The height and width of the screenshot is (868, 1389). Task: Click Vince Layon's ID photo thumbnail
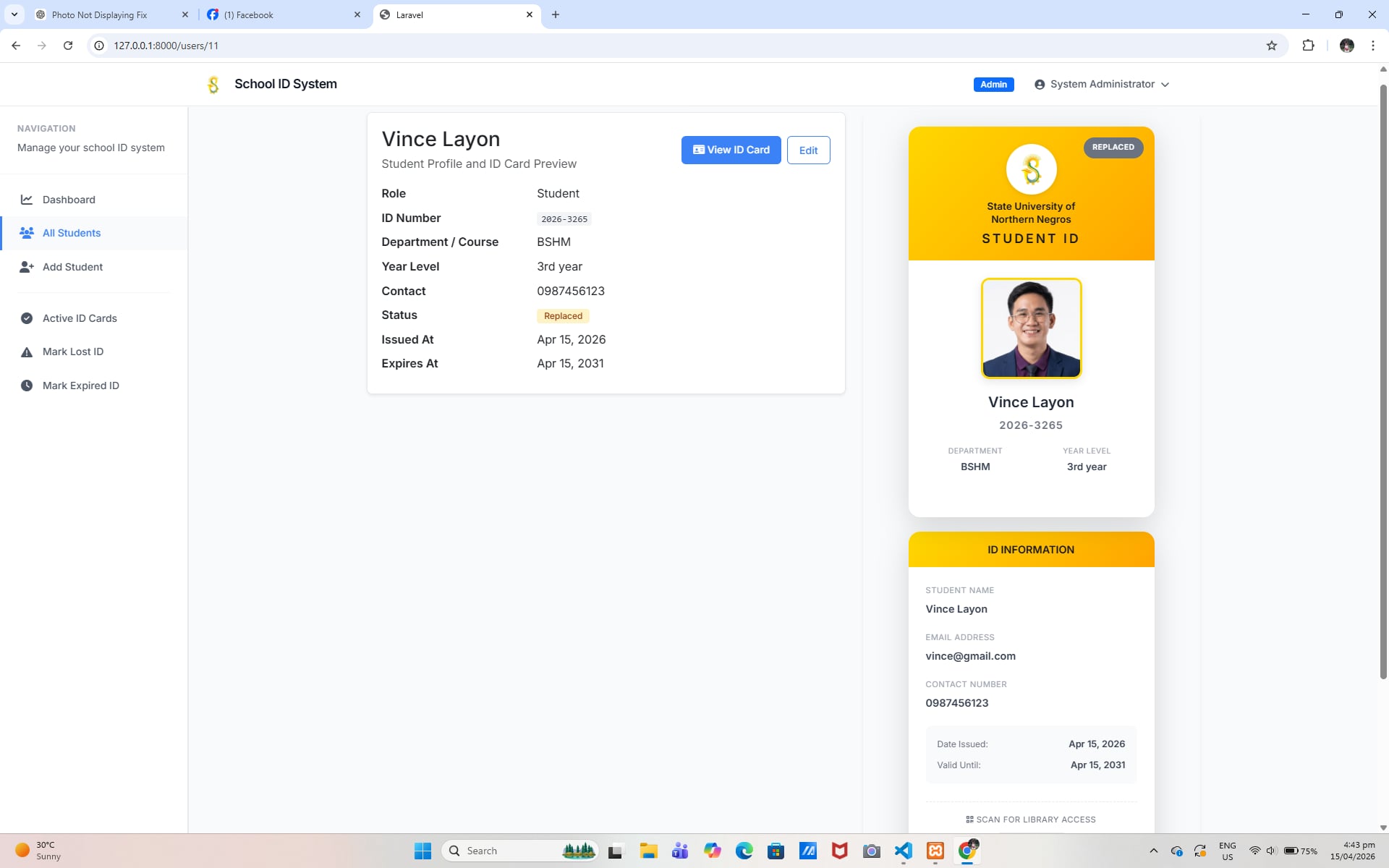click(1031, 328)
